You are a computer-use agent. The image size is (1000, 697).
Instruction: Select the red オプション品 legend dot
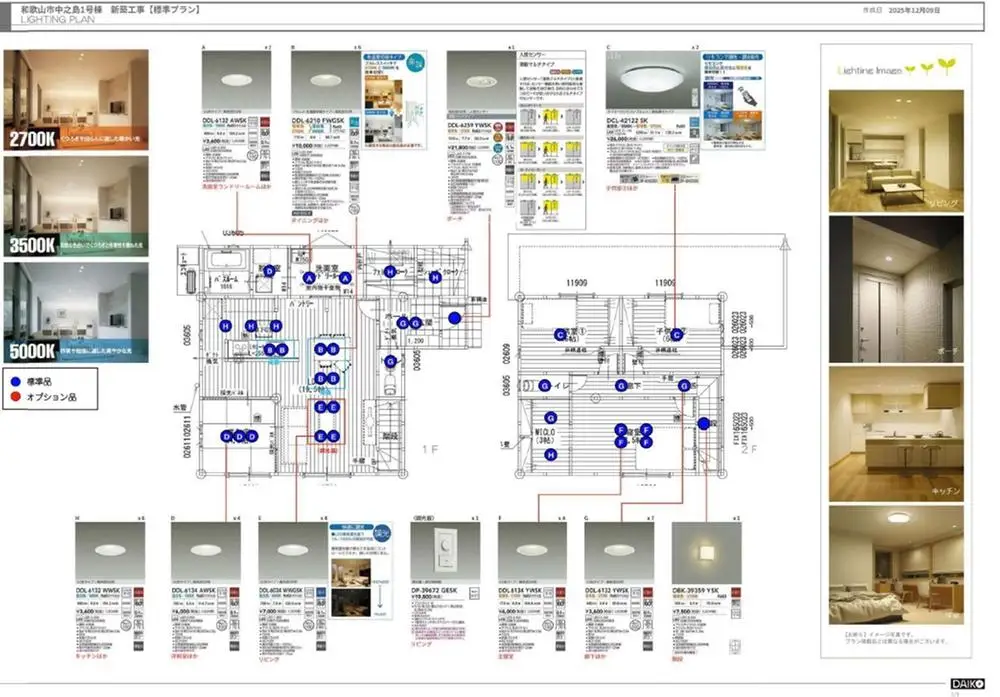(14, 397)
